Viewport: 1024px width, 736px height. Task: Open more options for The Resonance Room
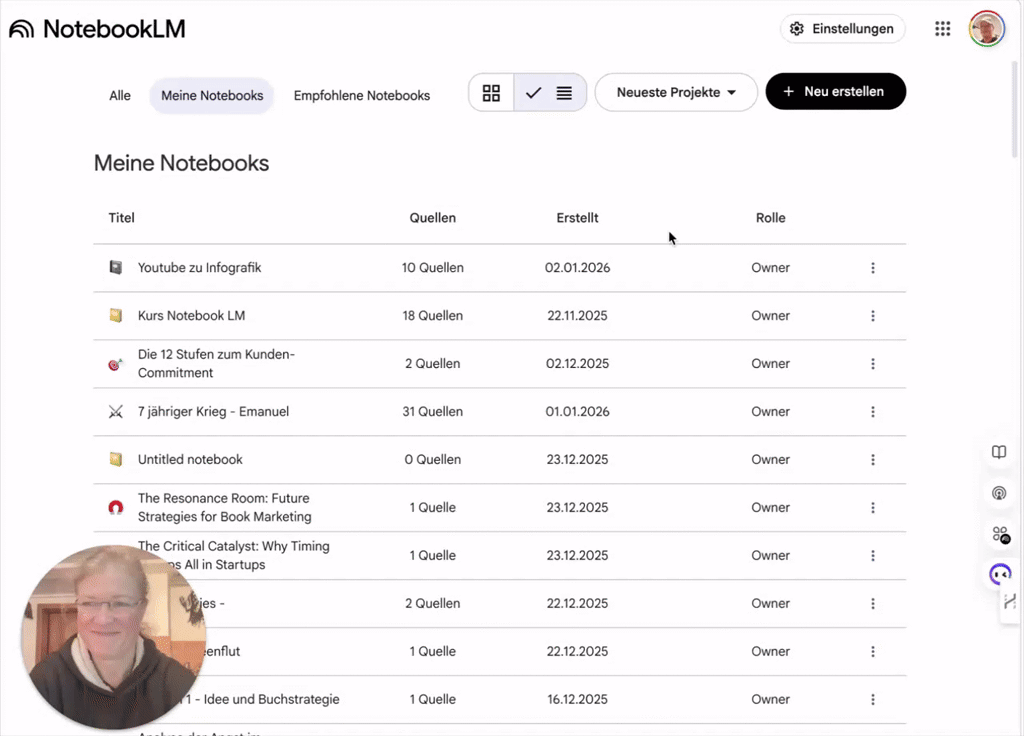point(872,507)
